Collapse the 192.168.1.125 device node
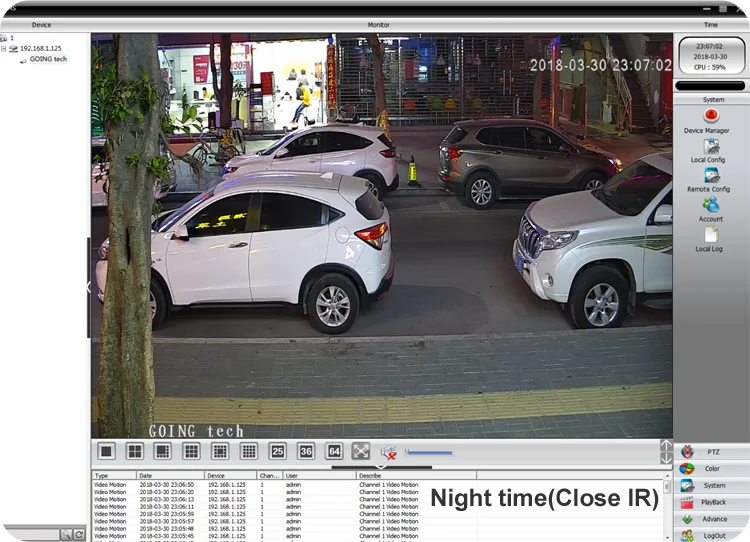The width and height of the screenshot is (750, 542). coord(4,48)
